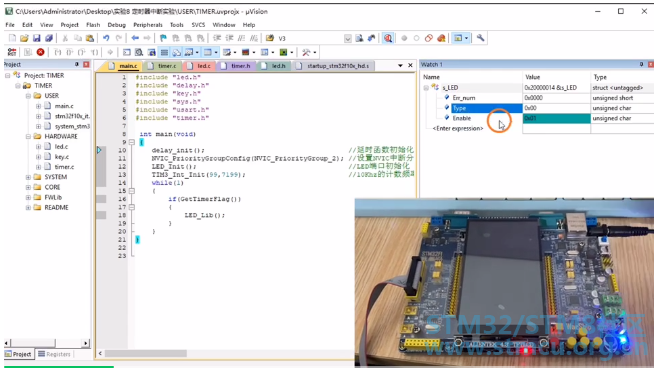Open the editor tab list dropdown
This screenshot has height=370, width=657.
pos(400,65)
